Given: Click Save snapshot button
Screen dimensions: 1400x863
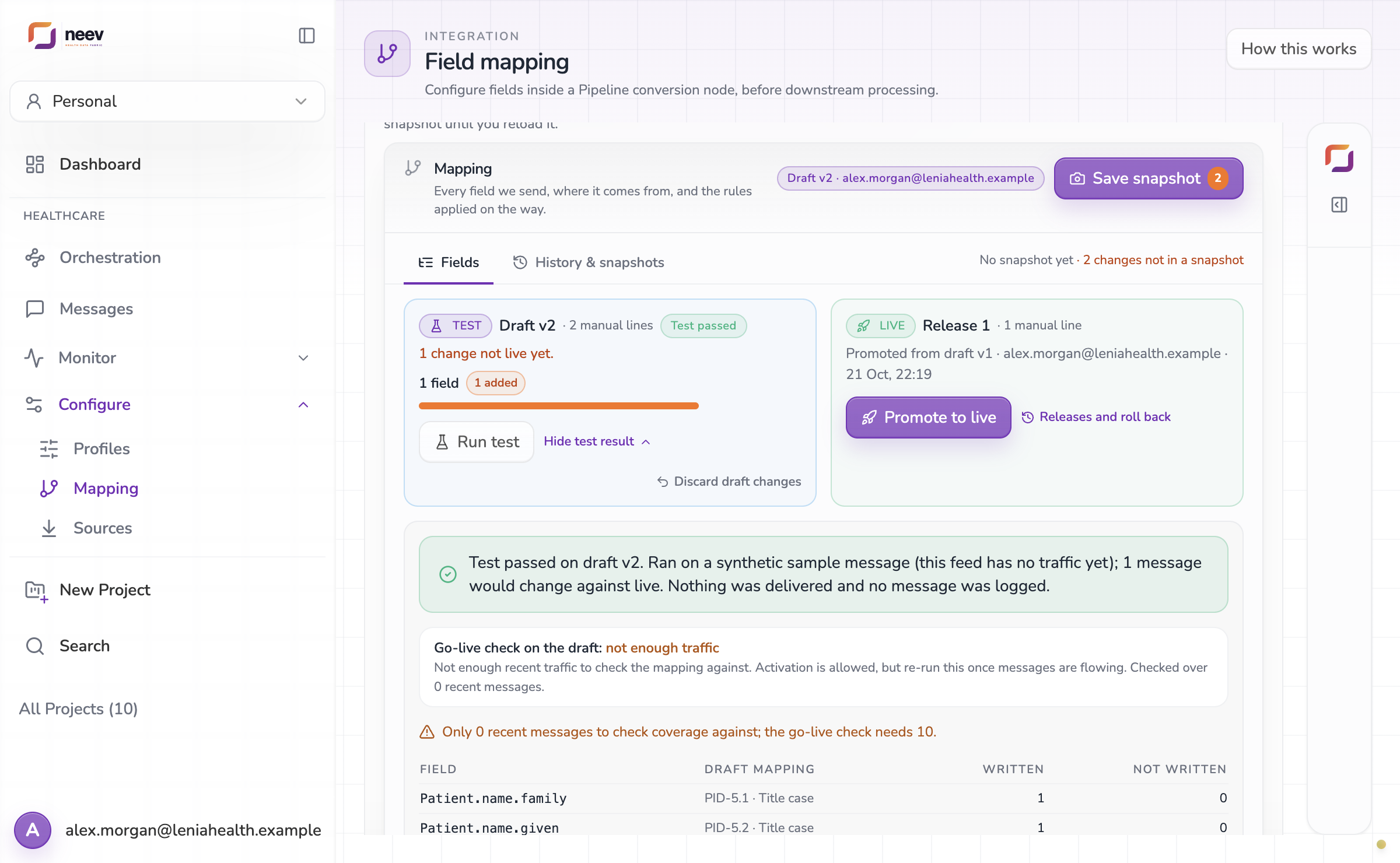Looking at the screenshot, I should click(x=1149, y=178).
